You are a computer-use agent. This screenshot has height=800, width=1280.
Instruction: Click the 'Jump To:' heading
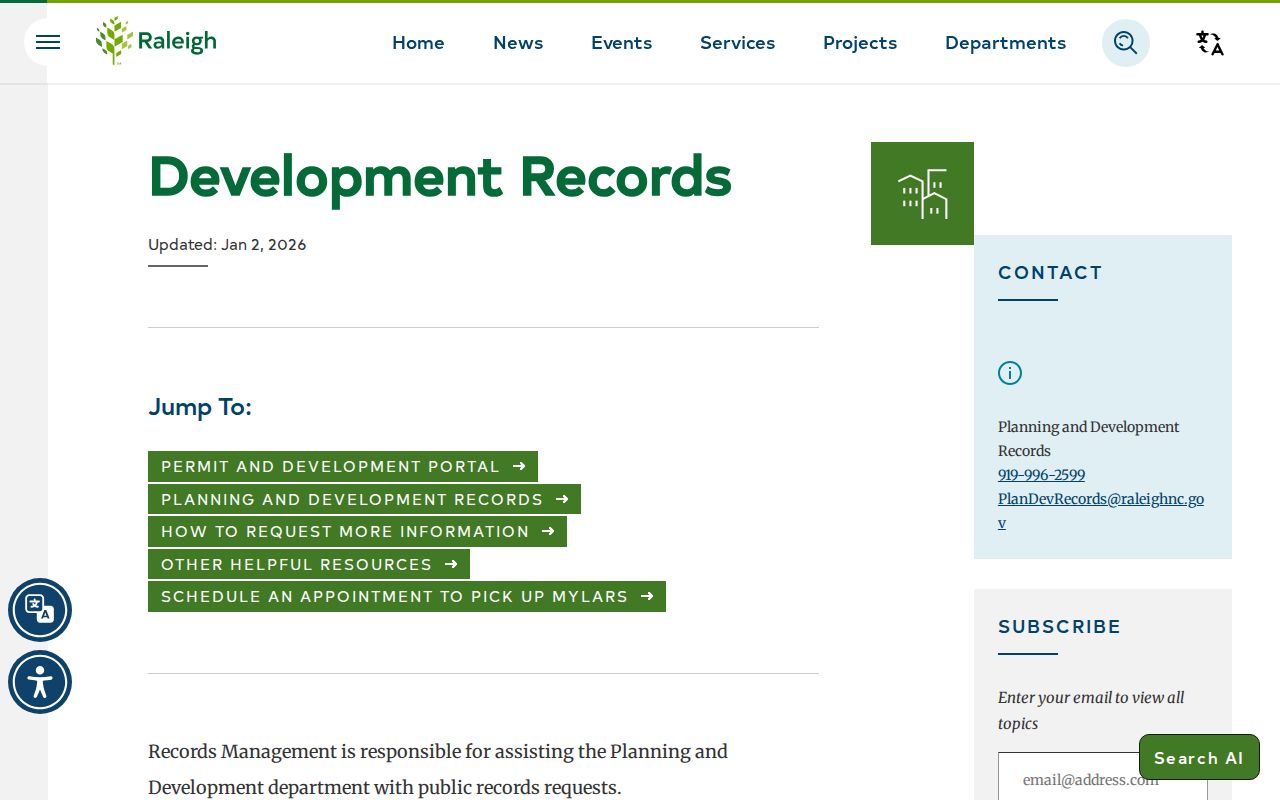(200, 407)
